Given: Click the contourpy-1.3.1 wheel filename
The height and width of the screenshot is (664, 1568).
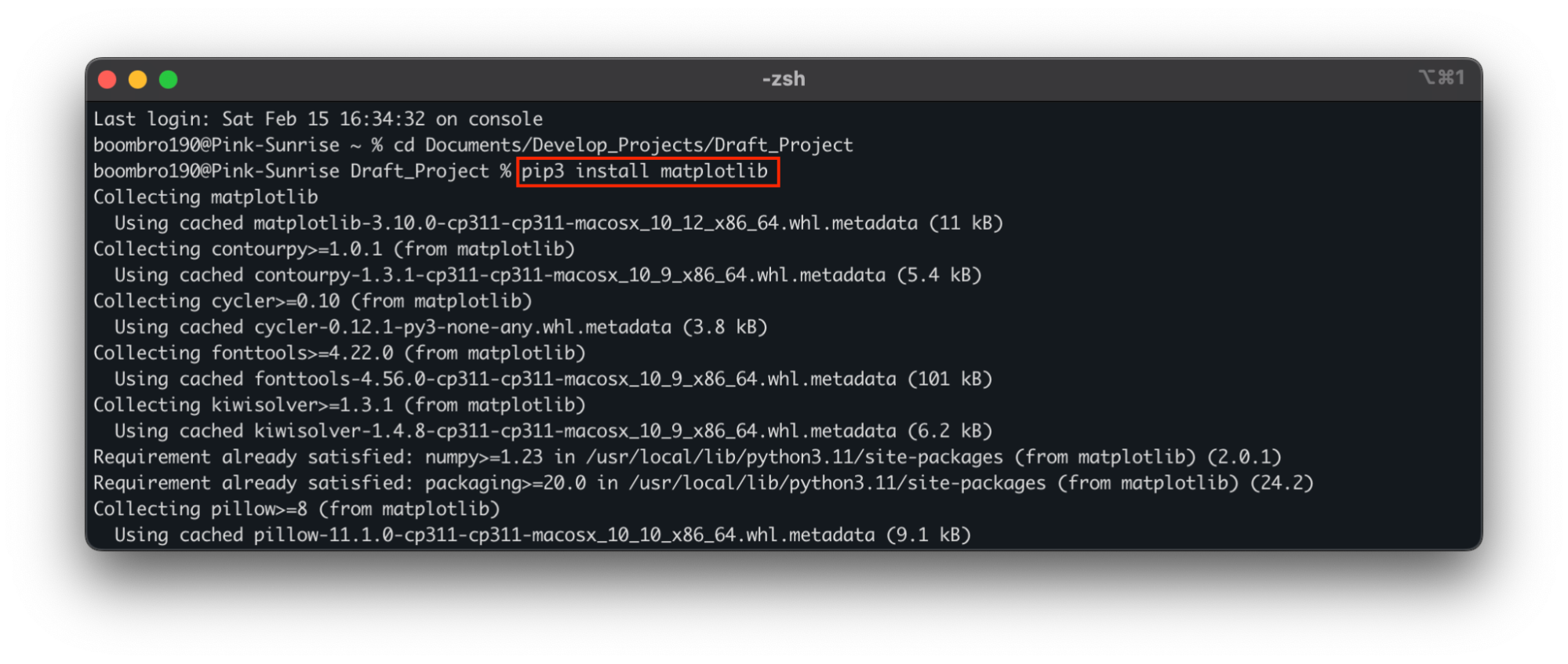Looking at the screenshot, I should click(x=569, y=275).
